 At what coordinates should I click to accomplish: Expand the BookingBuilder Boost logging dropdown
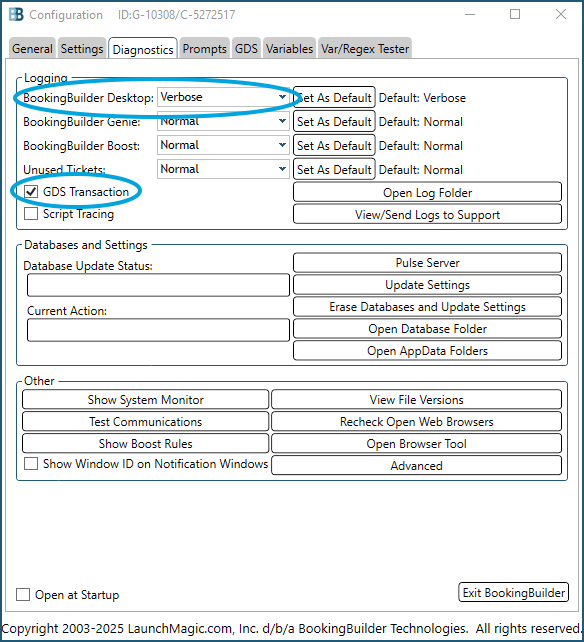pyautogui.click(x=223, y=145)
